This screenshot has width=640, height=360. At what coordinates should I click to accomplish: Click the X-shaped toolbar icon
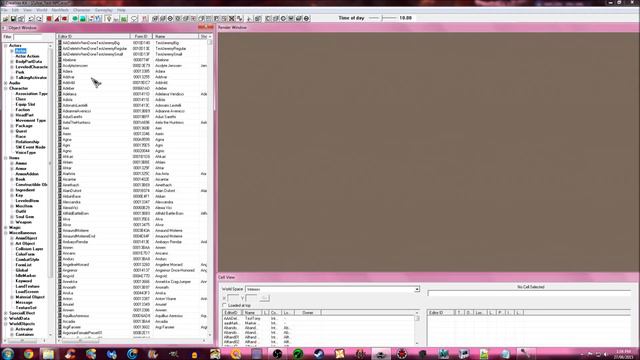(x=231, y=19)
